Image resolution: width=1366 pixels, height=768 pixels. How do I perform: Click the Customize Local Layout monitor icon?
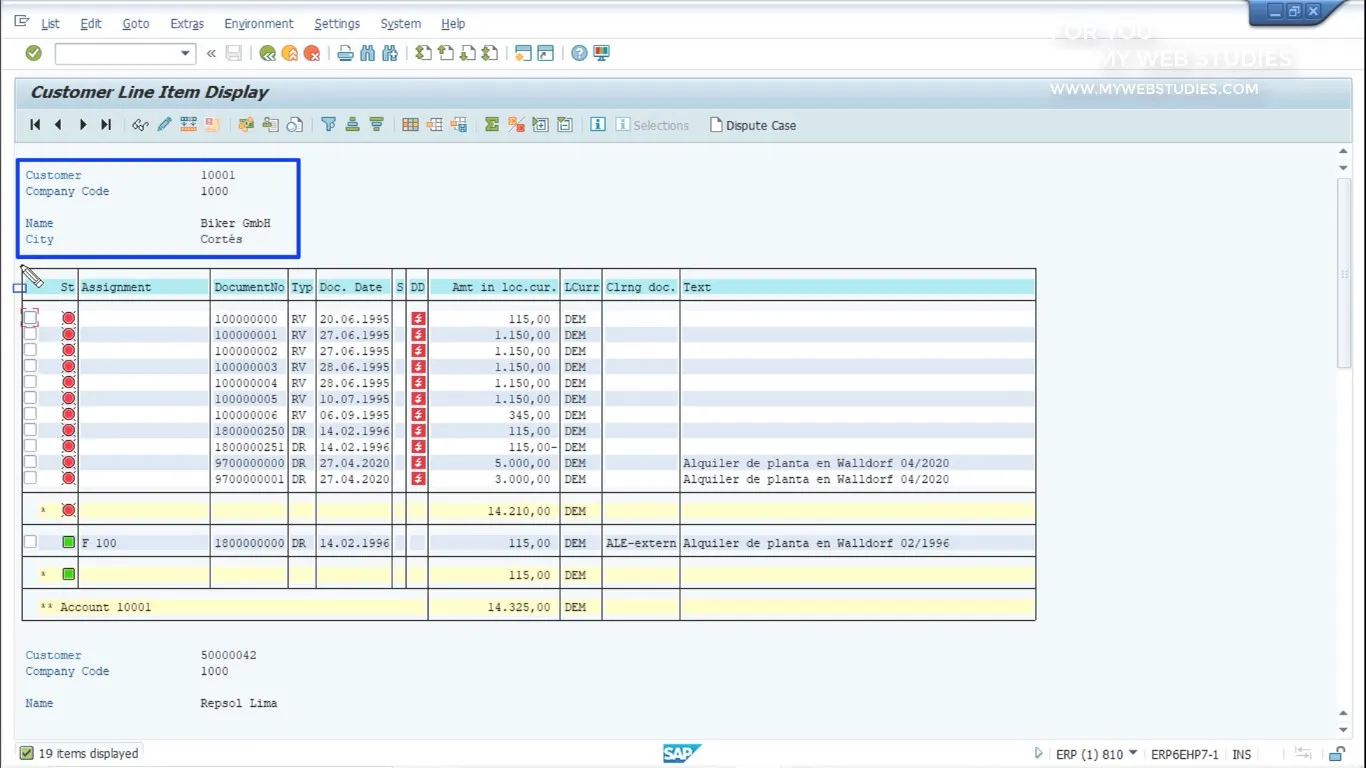tap(601, 53)
